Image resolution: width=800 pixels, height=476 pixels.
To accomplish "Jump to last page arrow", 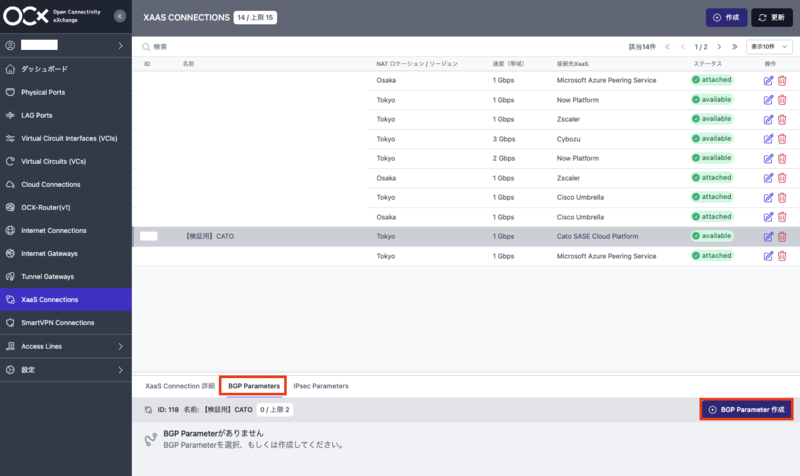I will coord(734,46).
